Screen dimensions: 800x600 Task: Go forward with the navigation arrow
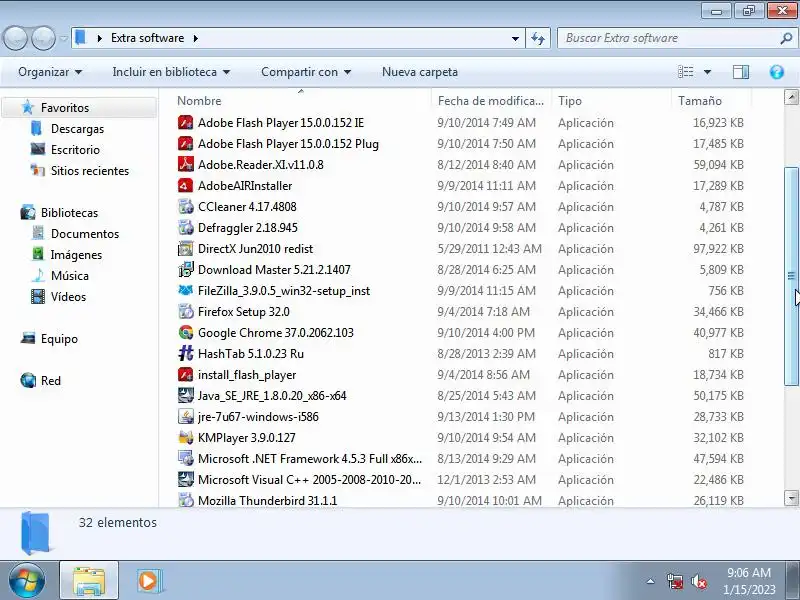click(43, 38)
